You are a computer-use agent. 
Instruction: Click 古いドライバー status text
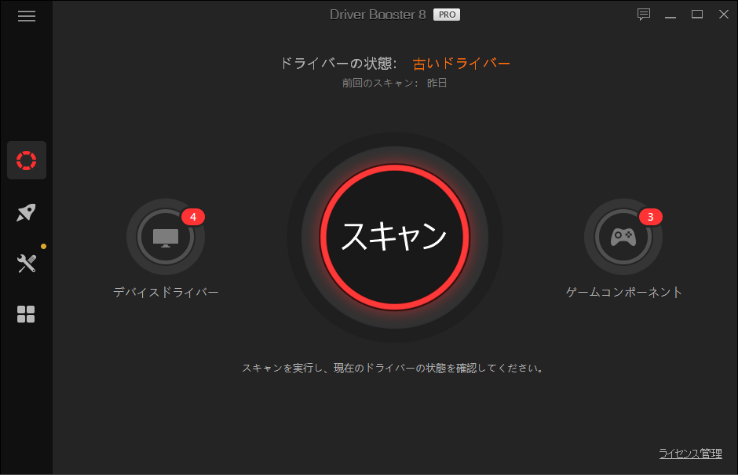tap(461, 64)
